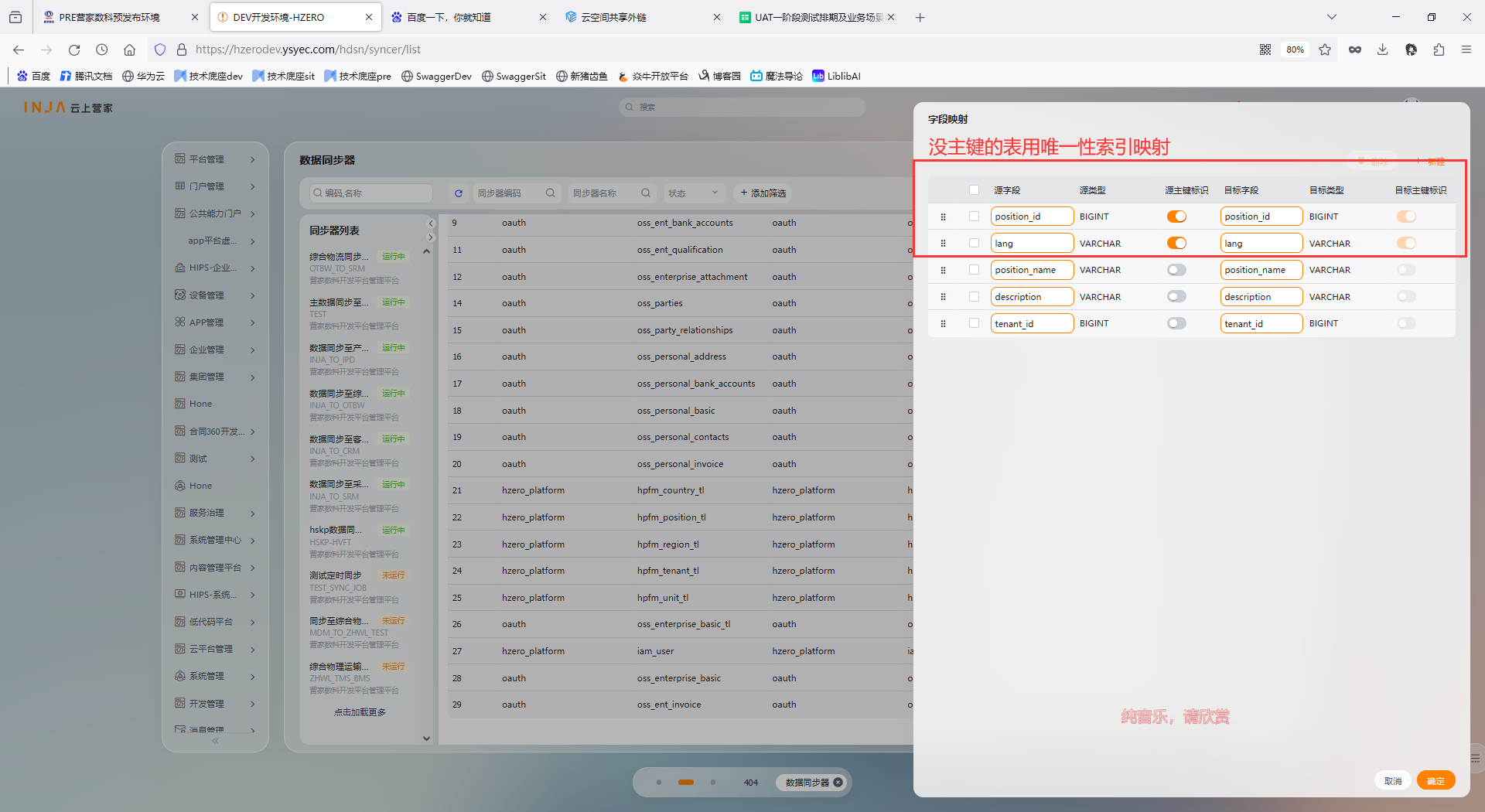Viewport: 1485px width, 812px height.
Task: Check the description row checkbox
Action: point(974,296)
